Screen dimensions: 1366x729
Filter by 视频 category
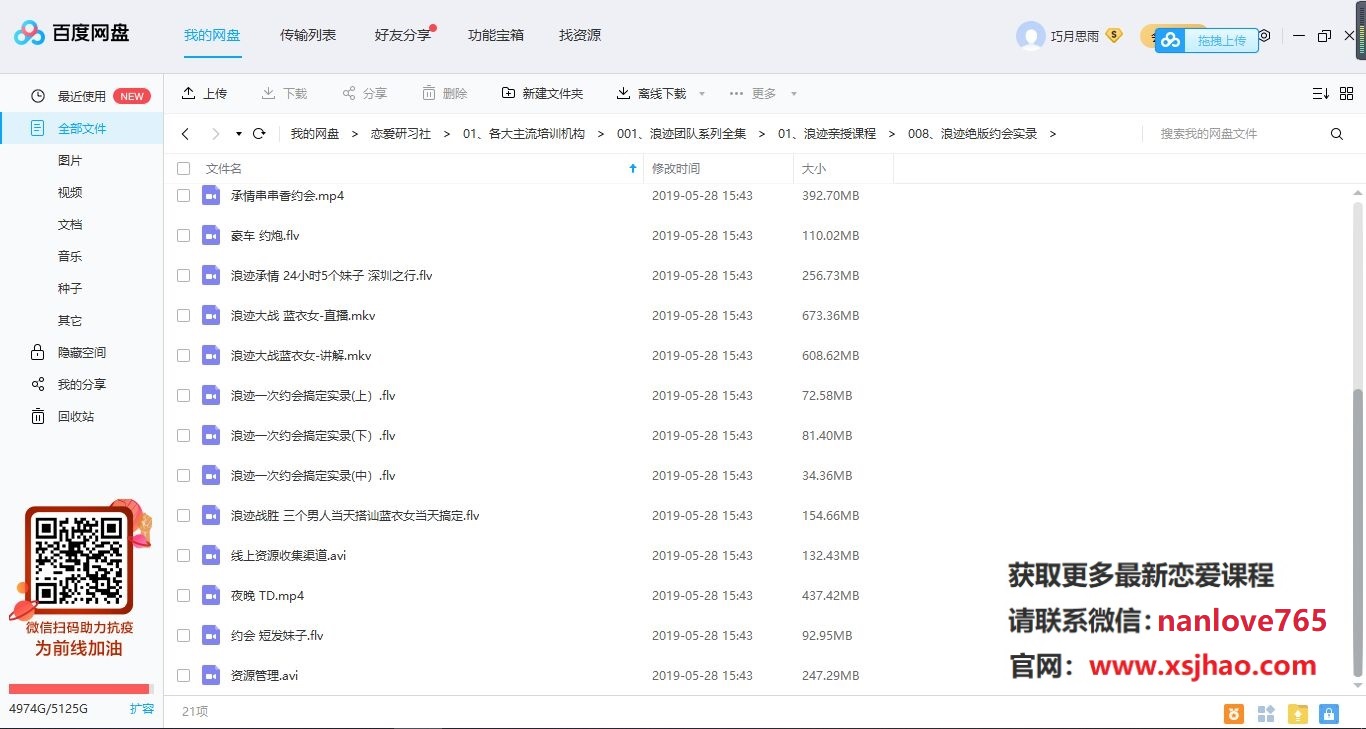(70, 192)
